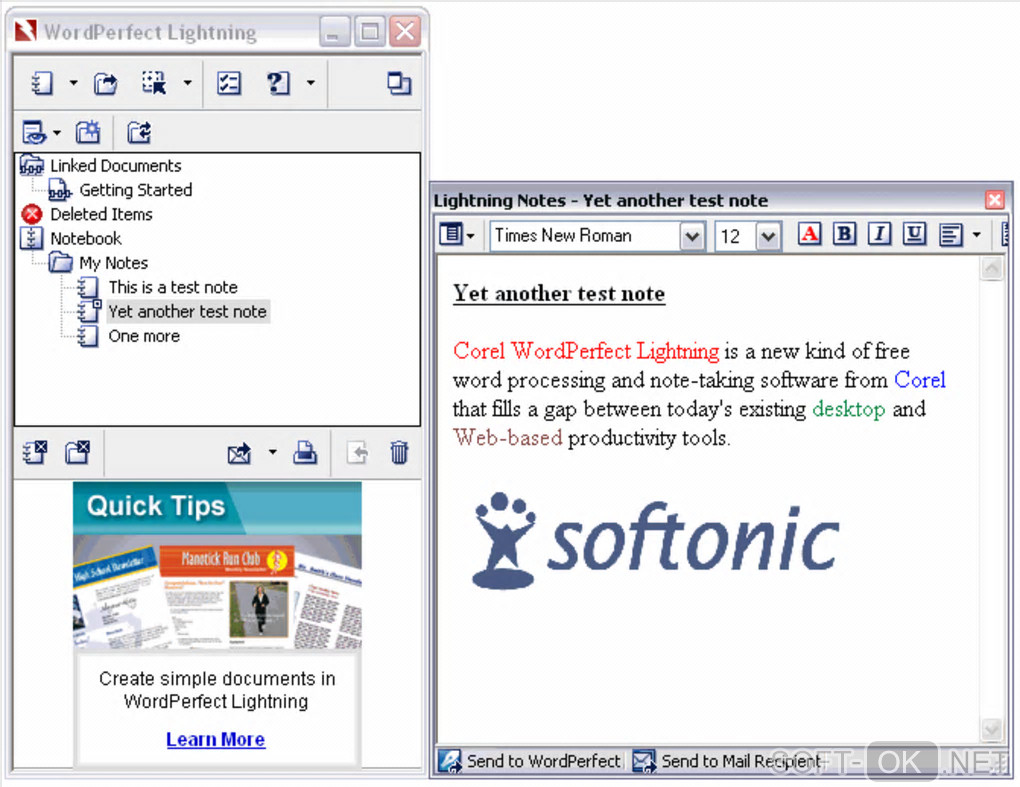Screen dimensions: 1020x787
Task: Close the WordPerfect Lightning window
Action: tap(405, 31)
